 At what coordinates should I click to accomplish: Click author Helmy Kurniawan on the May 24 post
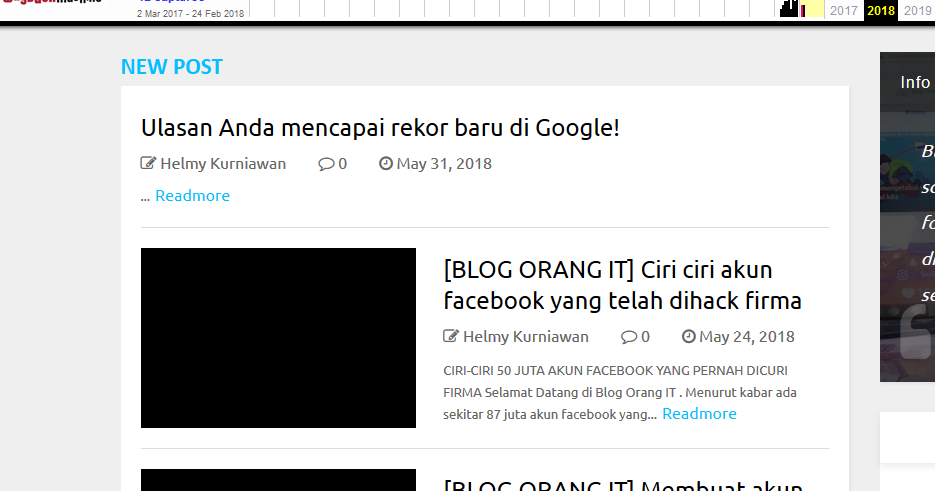pyautogui.click(x=525, y=336)
